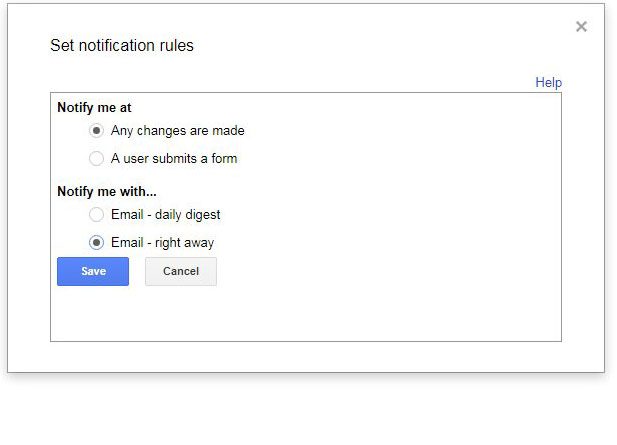Open the Help link

coord(548,83)
